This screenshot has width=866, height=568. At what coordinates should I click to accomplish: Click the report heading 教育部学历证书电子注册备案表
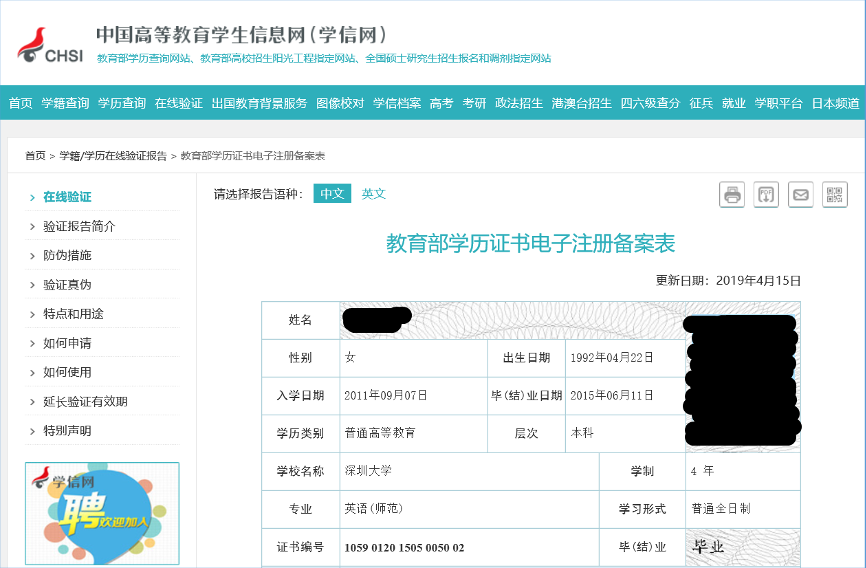(x=530, y=243)
